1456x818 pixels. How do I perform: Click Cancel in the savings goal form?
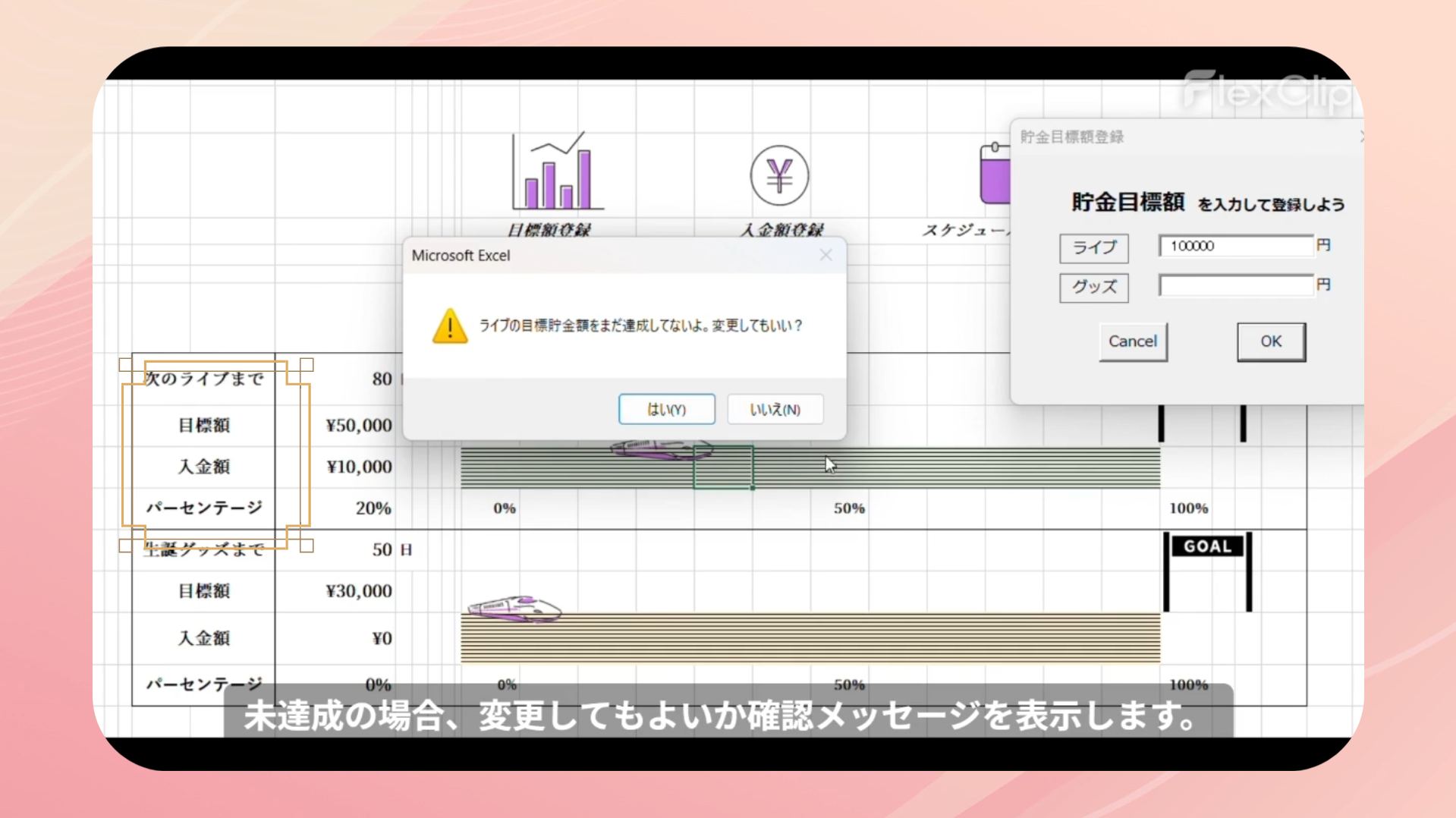1132,341
